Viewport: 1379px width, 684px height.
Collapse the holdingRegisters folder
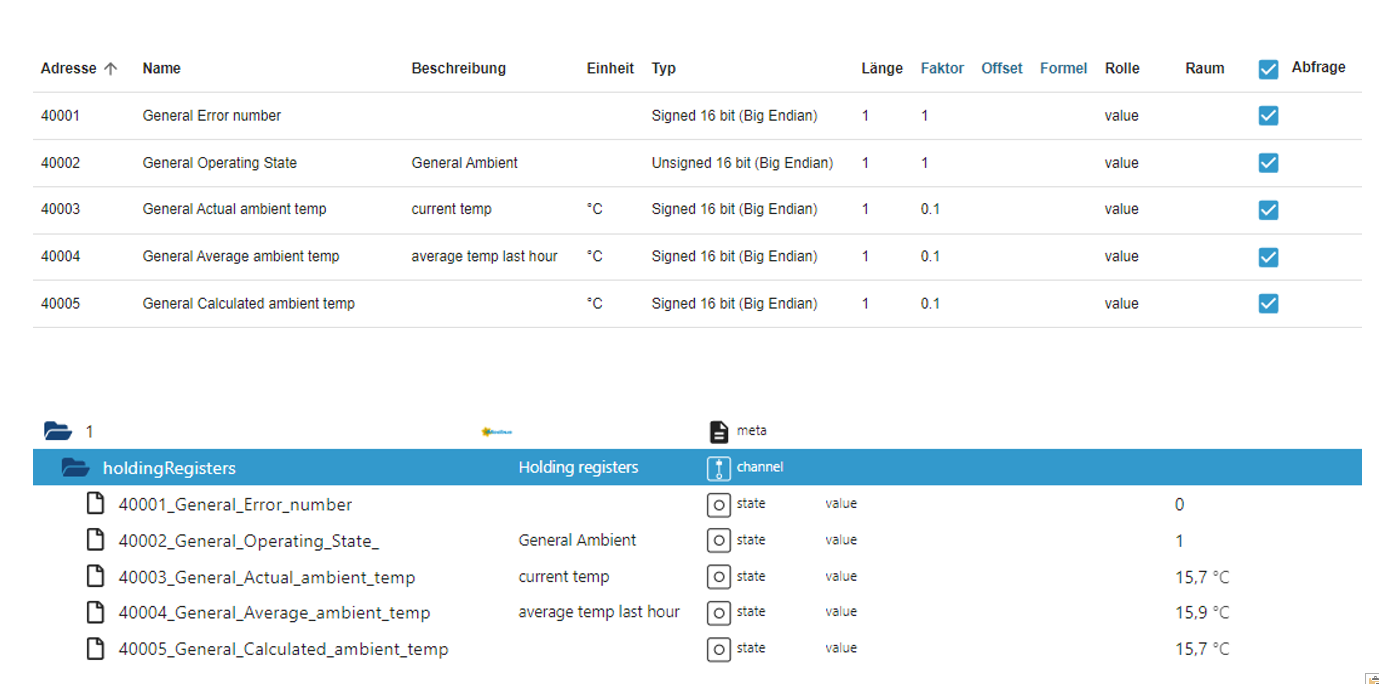point(75,467)
